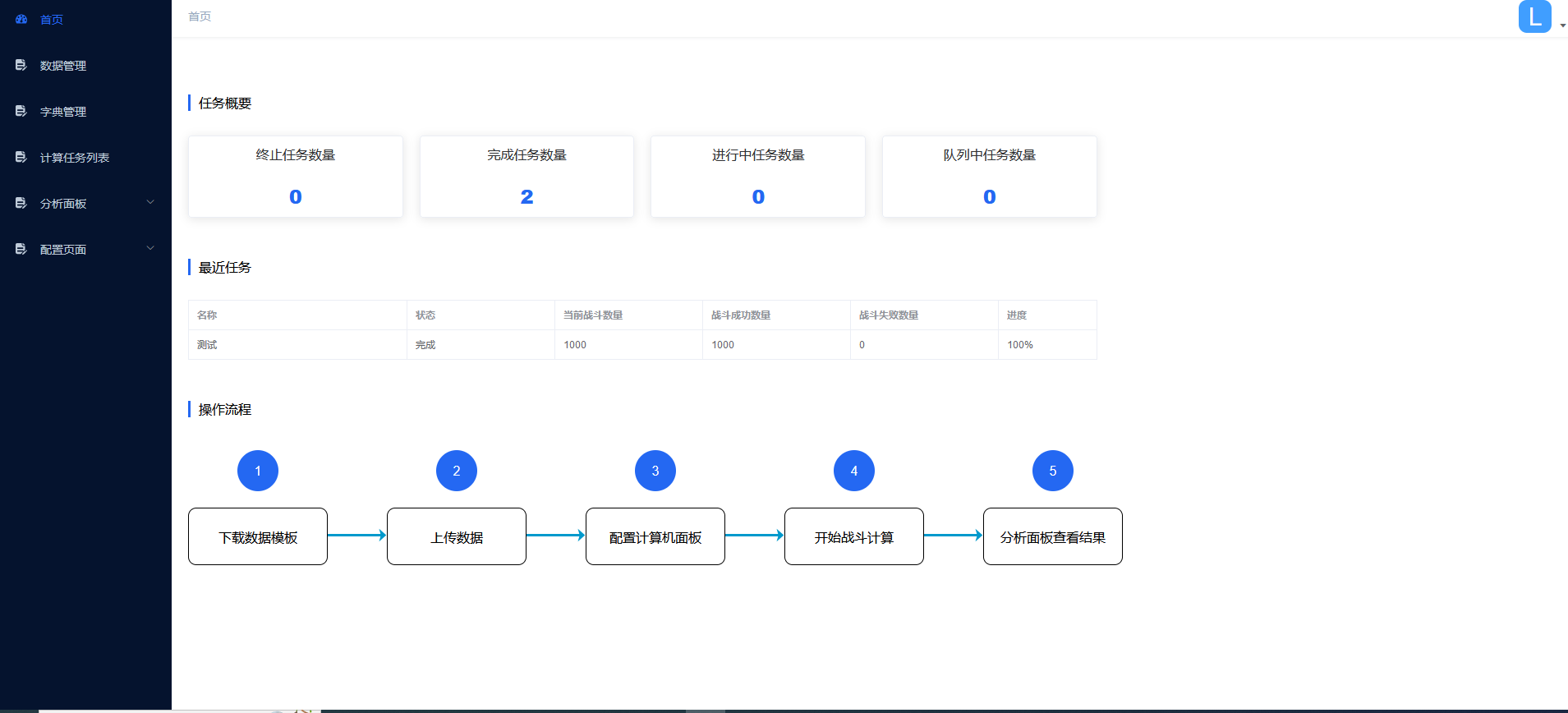Expand the 分析面板 submenu chevron
1568x713 pixels.
pyautogui.click(x=150, y=202)
